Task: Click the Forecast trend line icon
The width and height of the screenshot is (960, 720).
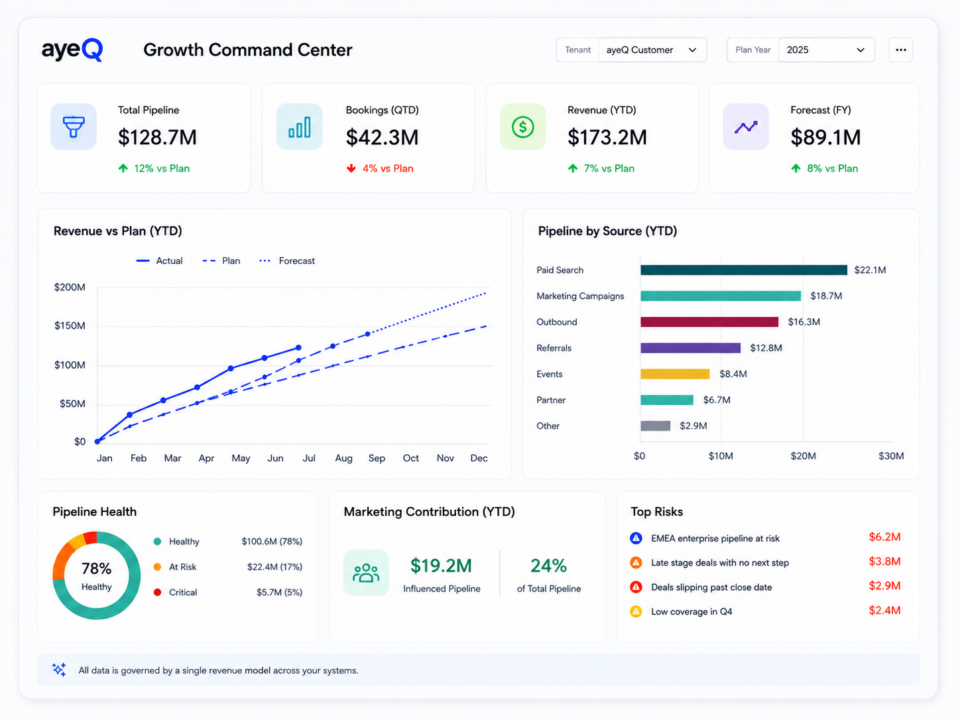Action: 746,127
